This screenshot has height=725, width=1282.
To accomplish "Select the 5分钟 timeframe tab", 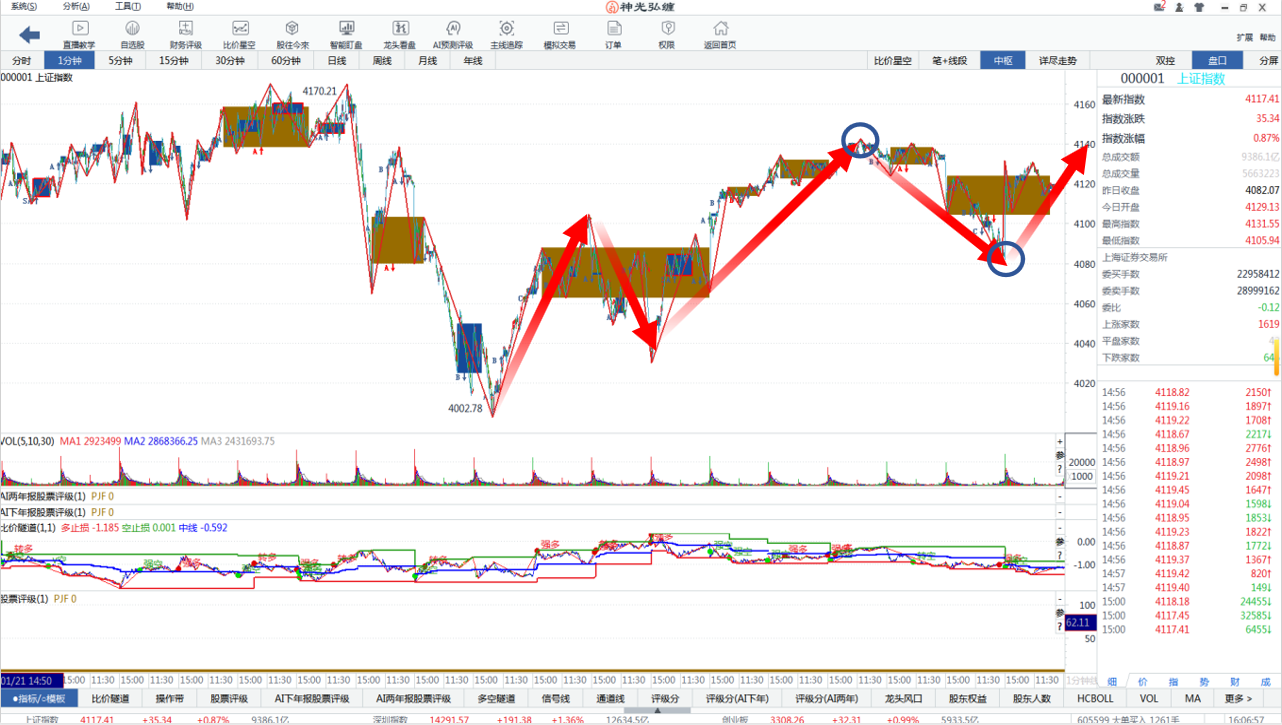I will coord(121,61).
